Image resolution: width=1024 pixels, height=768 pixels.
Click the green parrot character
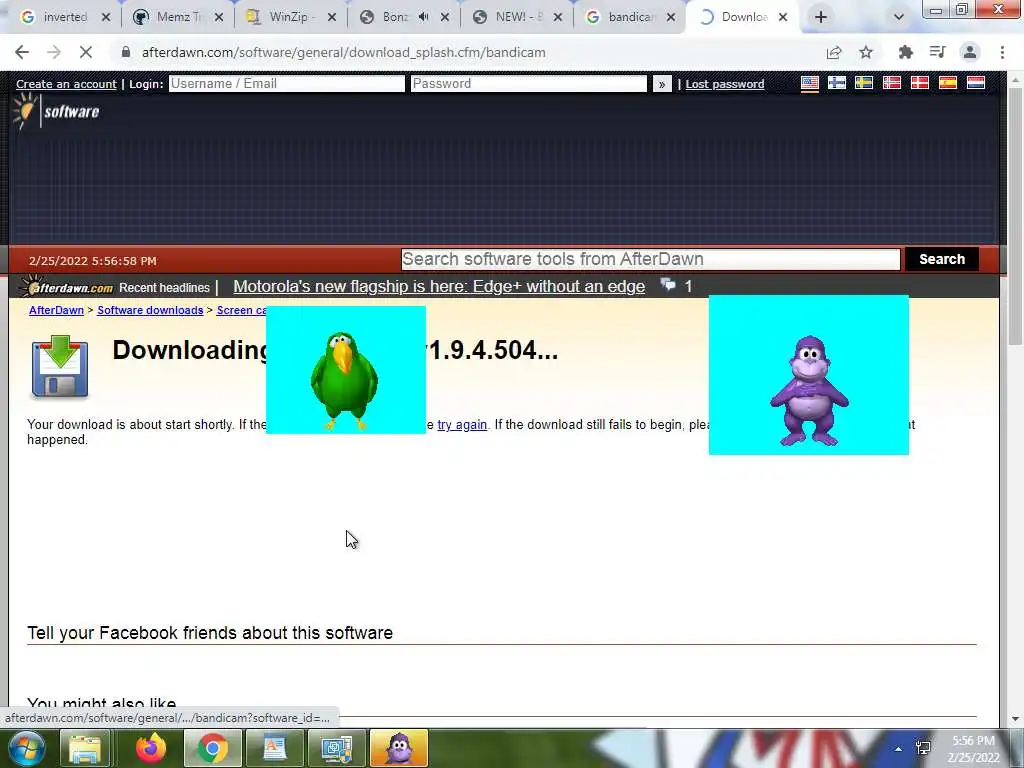coord(344,381)
